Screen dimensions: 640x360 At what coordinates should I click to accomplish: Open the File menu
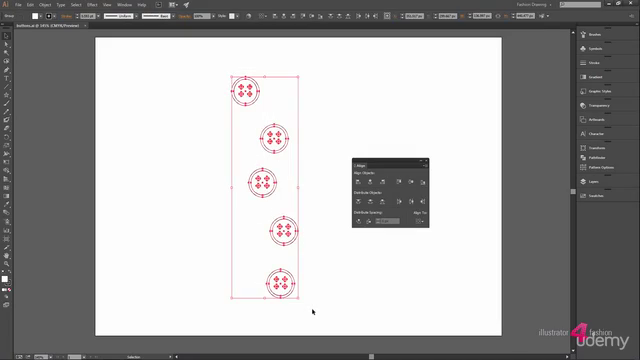click(x=18, y=5)
